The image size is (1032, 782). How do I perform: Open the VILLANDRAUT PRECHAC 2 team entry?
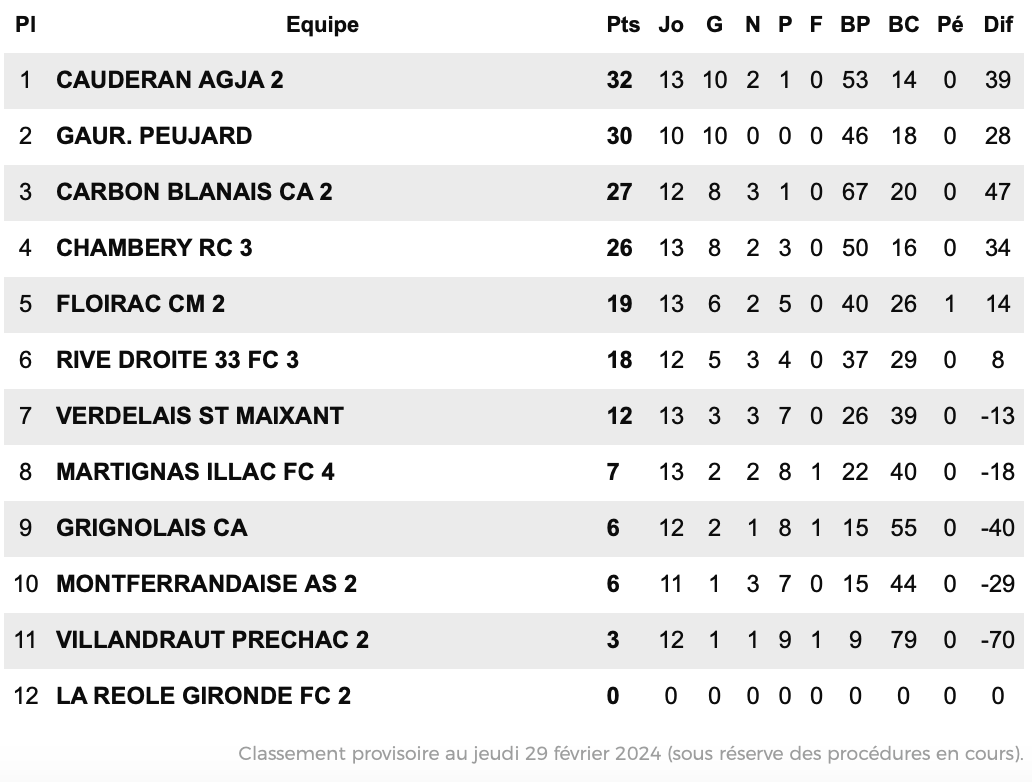tap(213, 639)
